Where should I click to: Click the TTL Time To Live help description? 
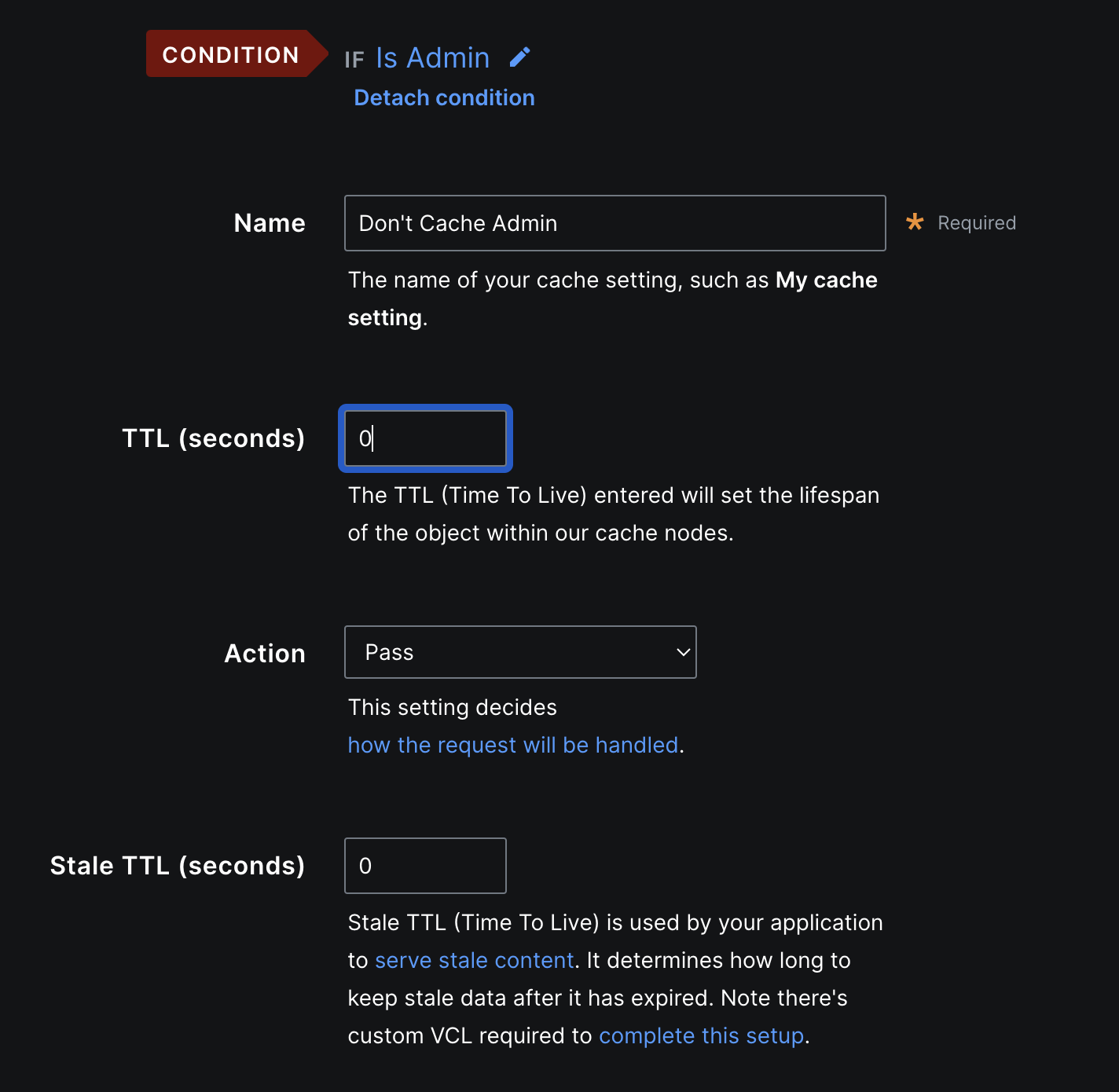[614, 514]
